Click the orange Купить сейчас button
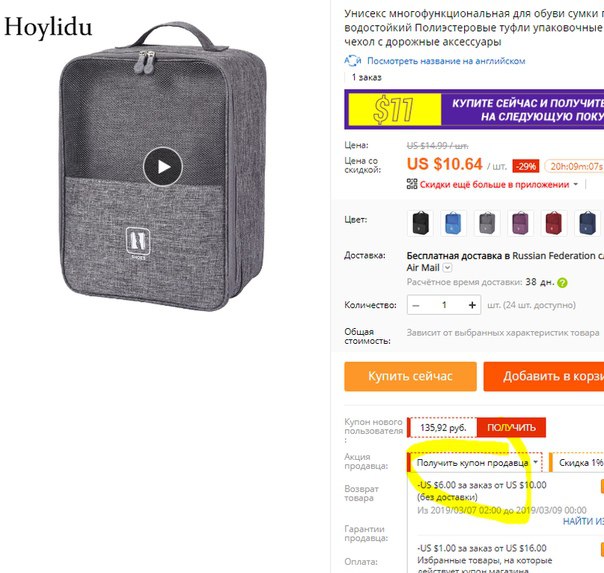This screenshot has height=573, width=604. pyautogui.click(x=410, y=376)
